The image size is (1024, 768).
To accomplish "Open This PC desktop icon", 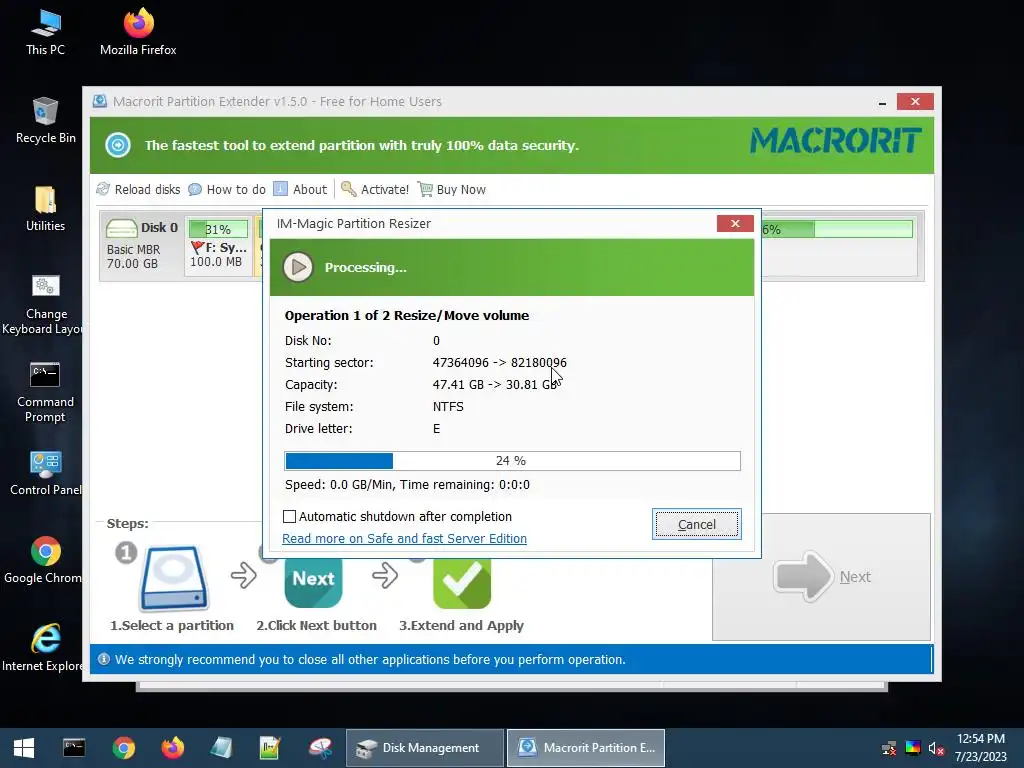I will point(45,32).
